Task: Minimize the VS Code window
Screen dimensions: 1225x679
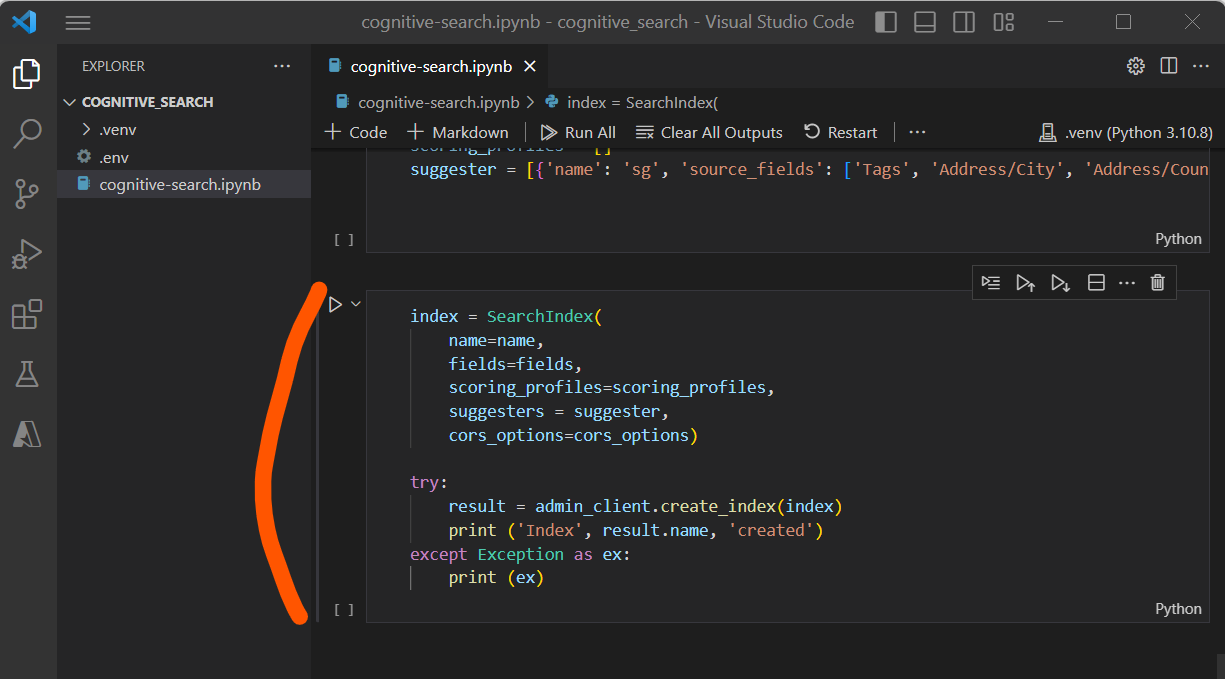Action: coord(1055,22)
